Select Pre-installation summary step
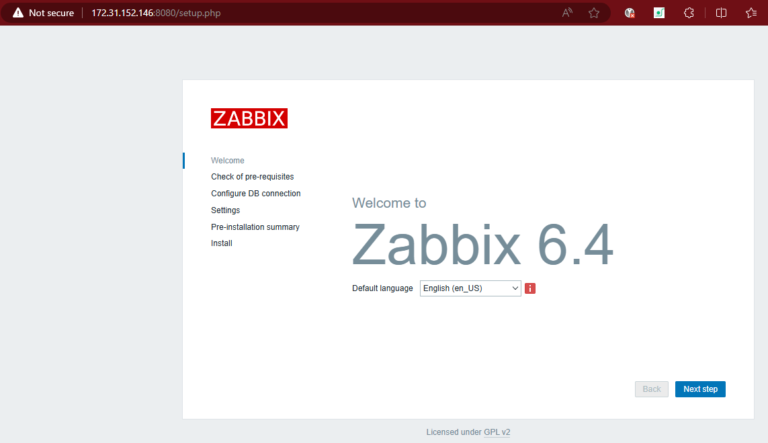 [x=255, y=227]
